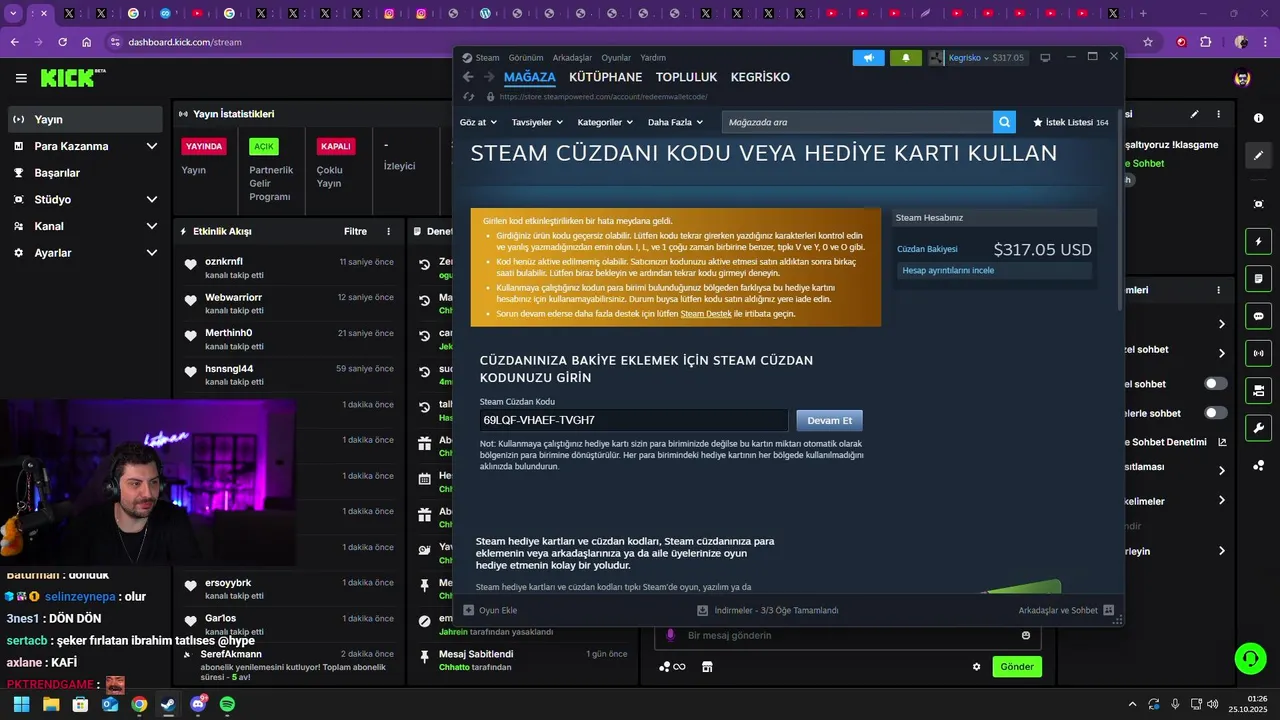Click the Chrome home button
The width and height of the screenshot is (1280, 720).
coord(87,42)
